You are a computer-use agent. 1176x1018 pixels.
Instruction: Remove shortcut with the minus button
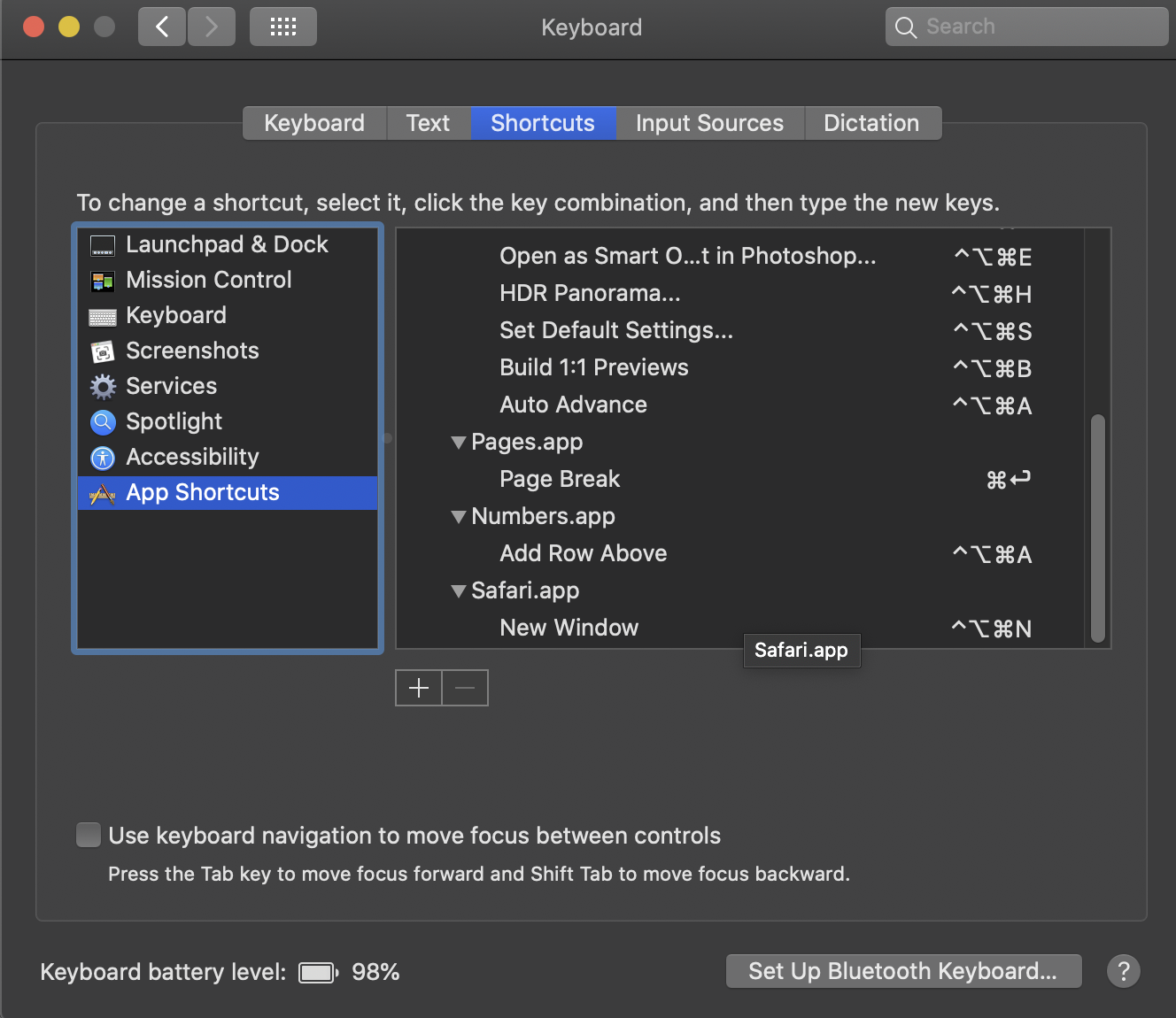coord(465,688)
